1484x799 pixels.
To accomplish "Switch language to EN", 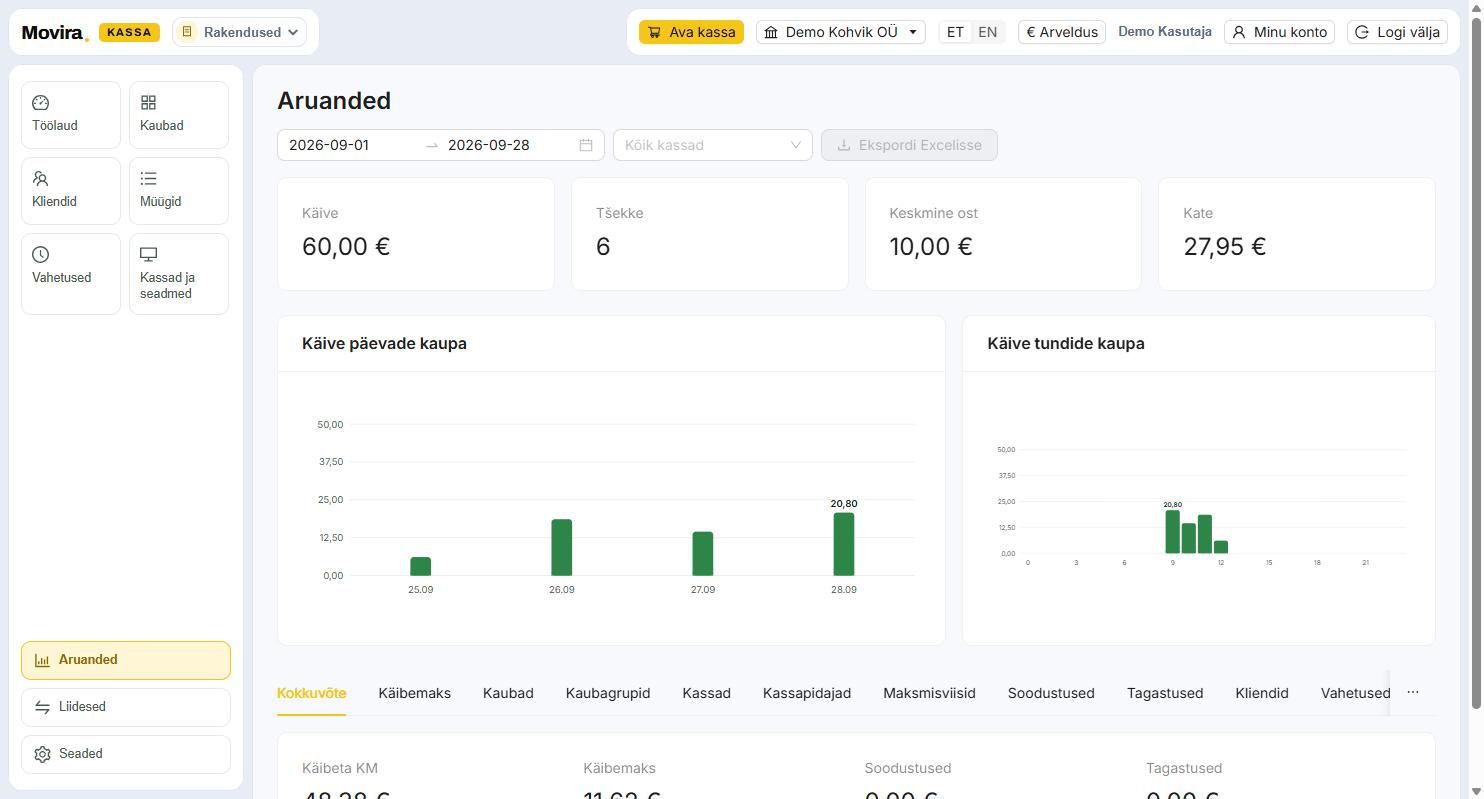I will pyautogui.click(x=987, y=32).
